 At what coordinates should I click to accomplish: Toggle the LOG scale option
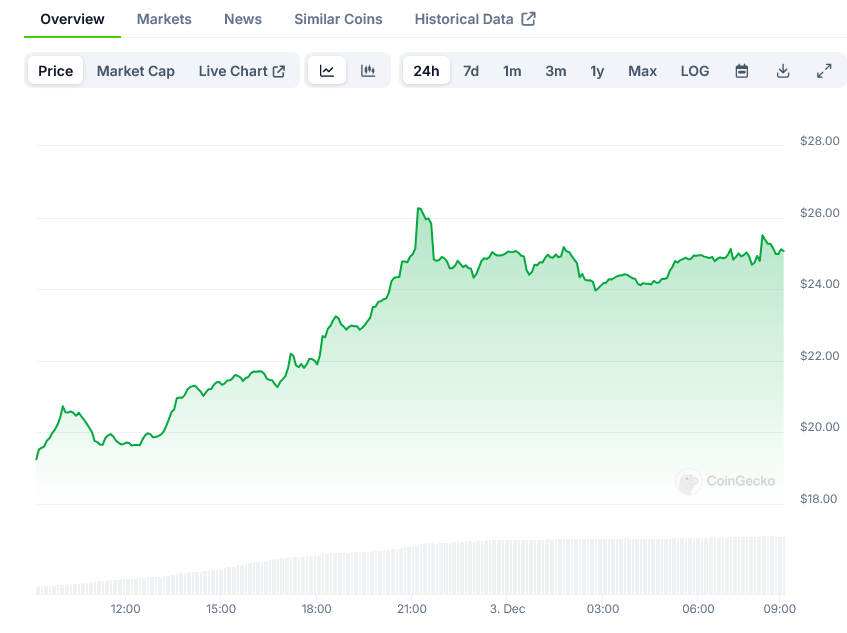pyautogui.click(x=695, y=71)
